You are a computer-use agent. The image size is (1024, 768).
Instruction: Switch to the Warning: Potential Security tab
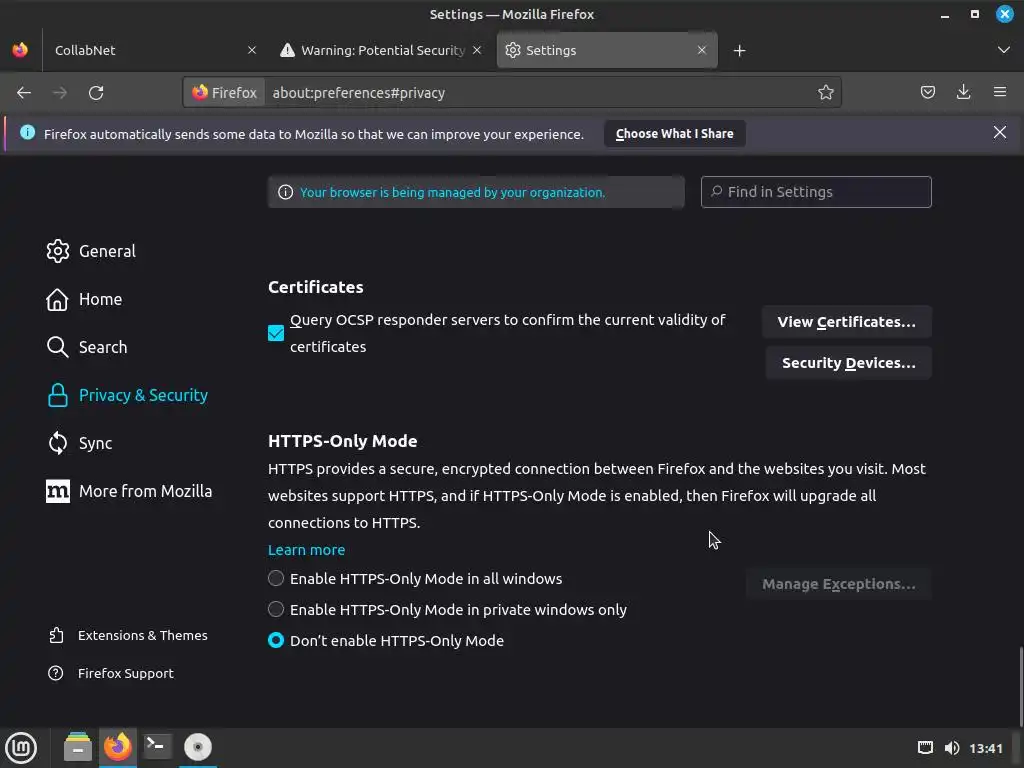tap(381, 50)
